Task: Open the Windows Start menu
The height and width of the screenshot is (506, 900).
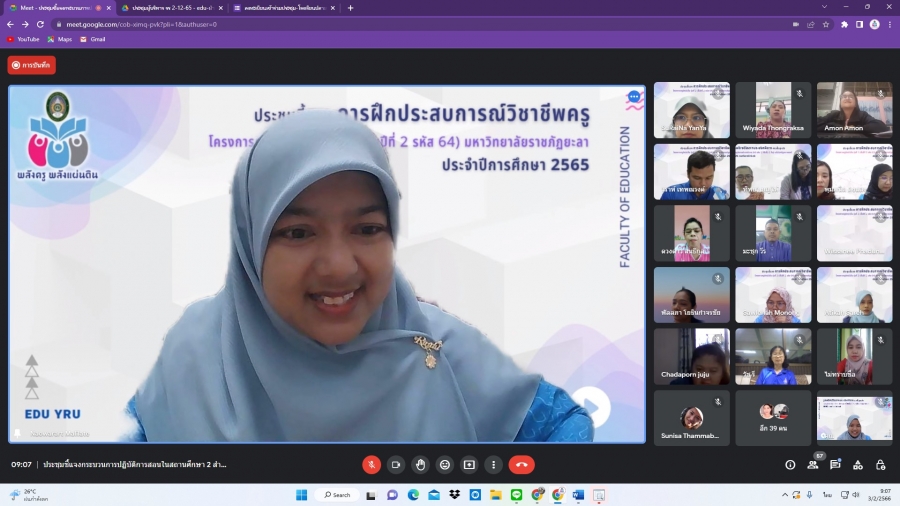Action: [301, 495]
